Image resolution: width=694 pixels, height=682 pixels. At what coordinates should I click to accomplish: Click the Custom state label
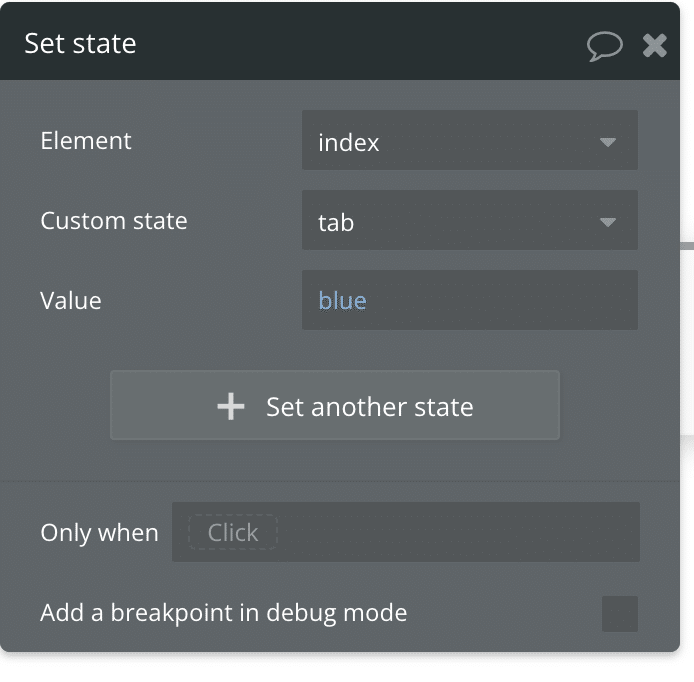(x=114, y=220)
